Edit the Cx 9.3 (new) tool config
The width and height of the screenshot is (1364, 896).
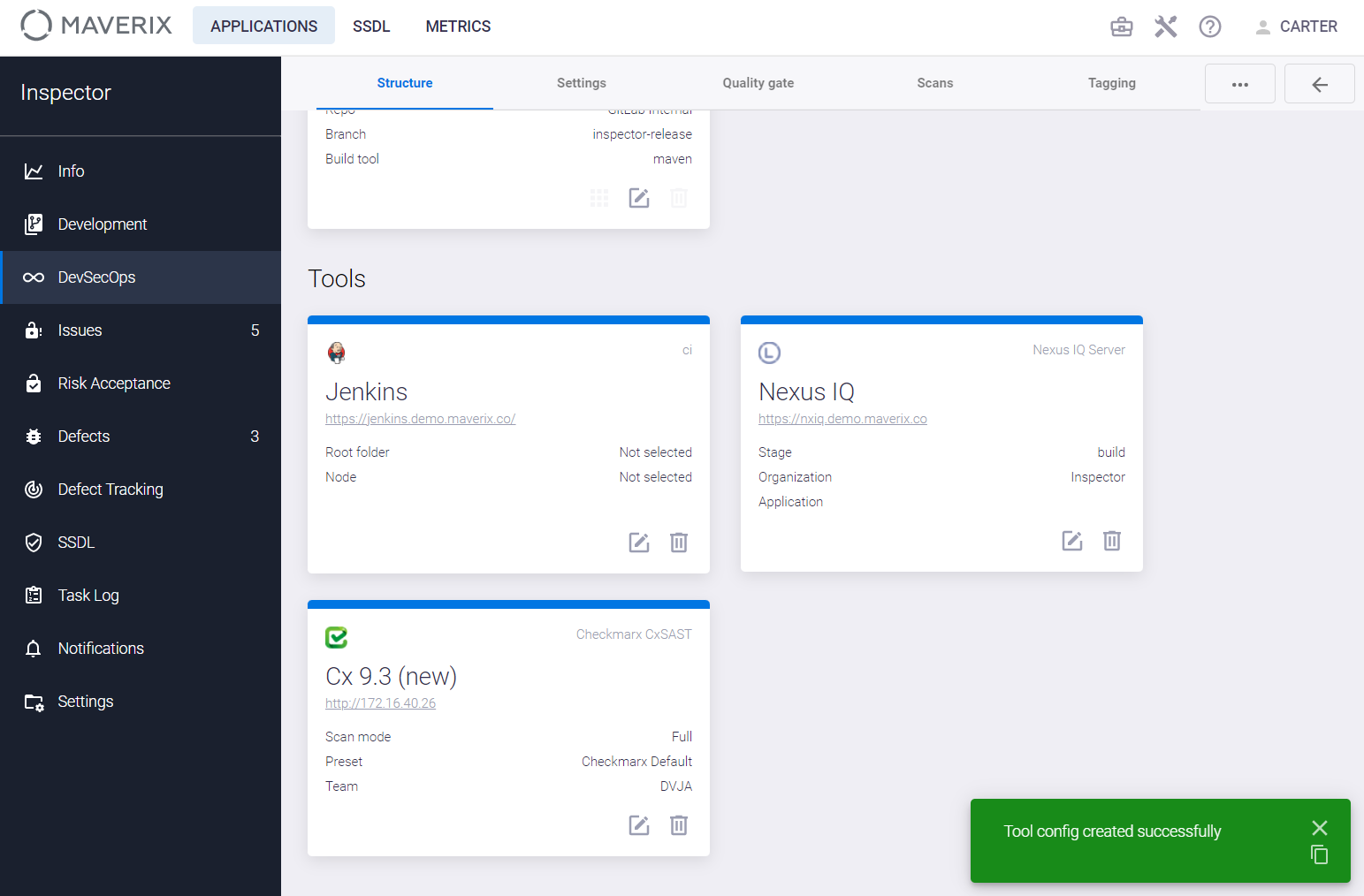click(639, 825)
